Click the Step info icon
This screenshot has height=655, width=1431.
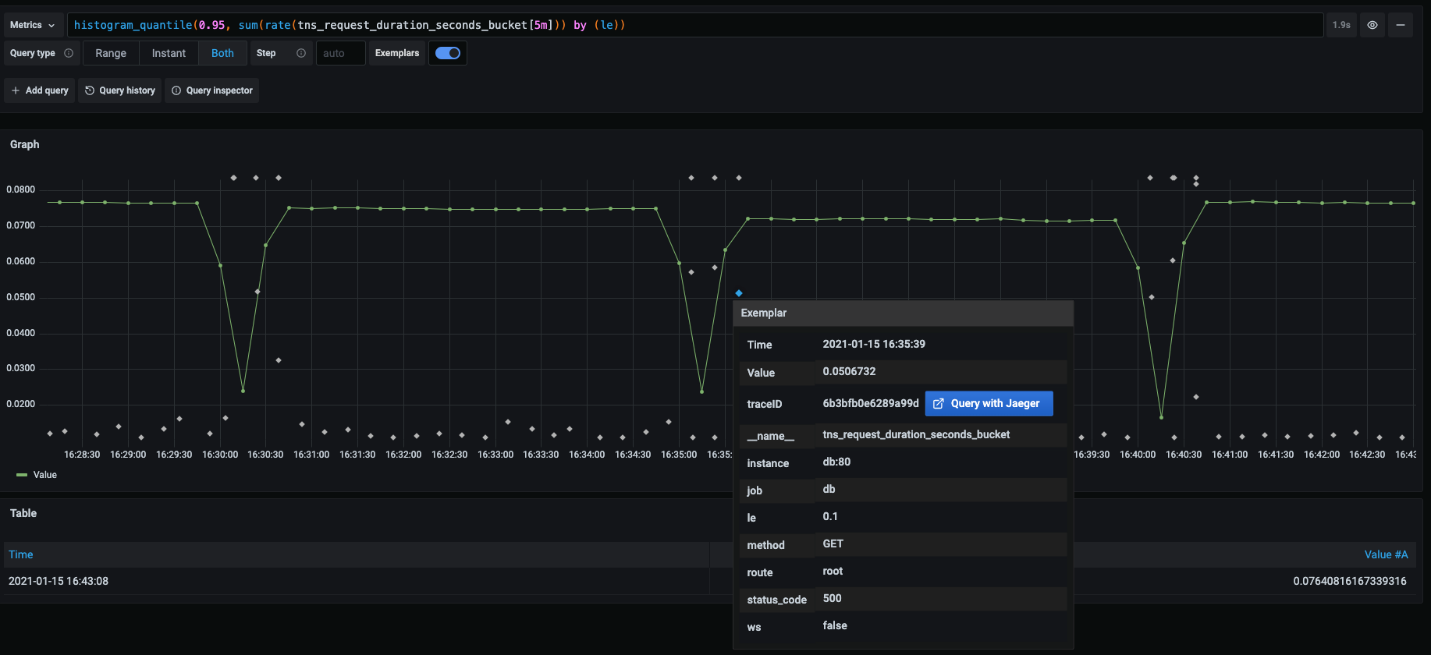click(x=301, y=52)
